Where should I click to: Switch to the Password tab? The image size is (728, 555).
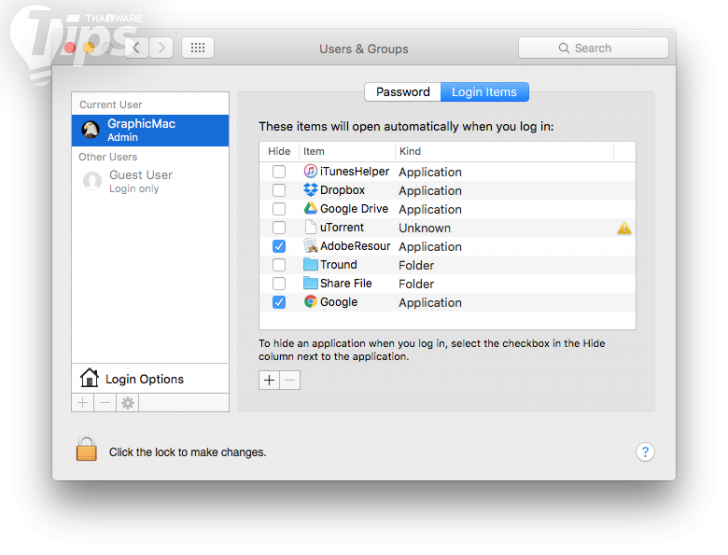click(403, 92)
